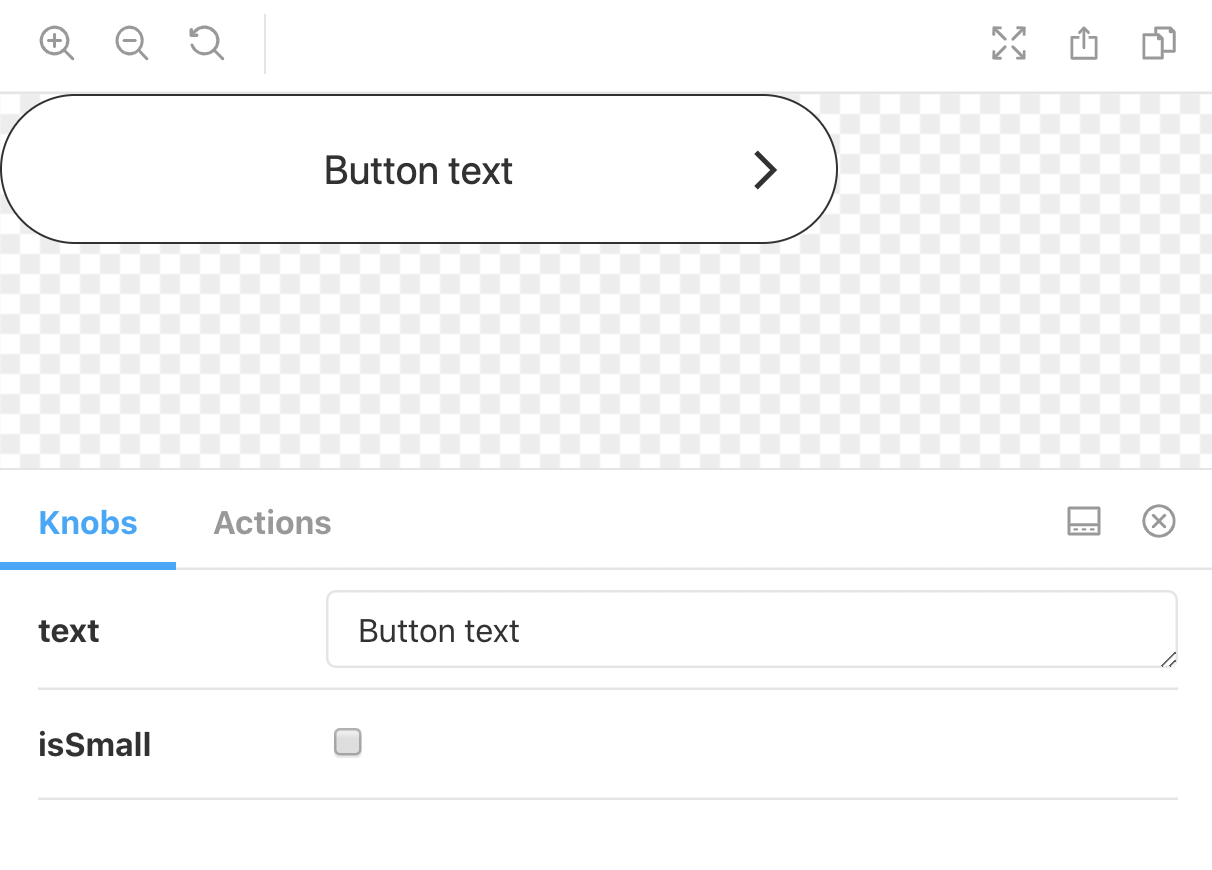The image size is (1212, 870).
Task: Open the canvas in a new tab
Action: (1084, 44)
